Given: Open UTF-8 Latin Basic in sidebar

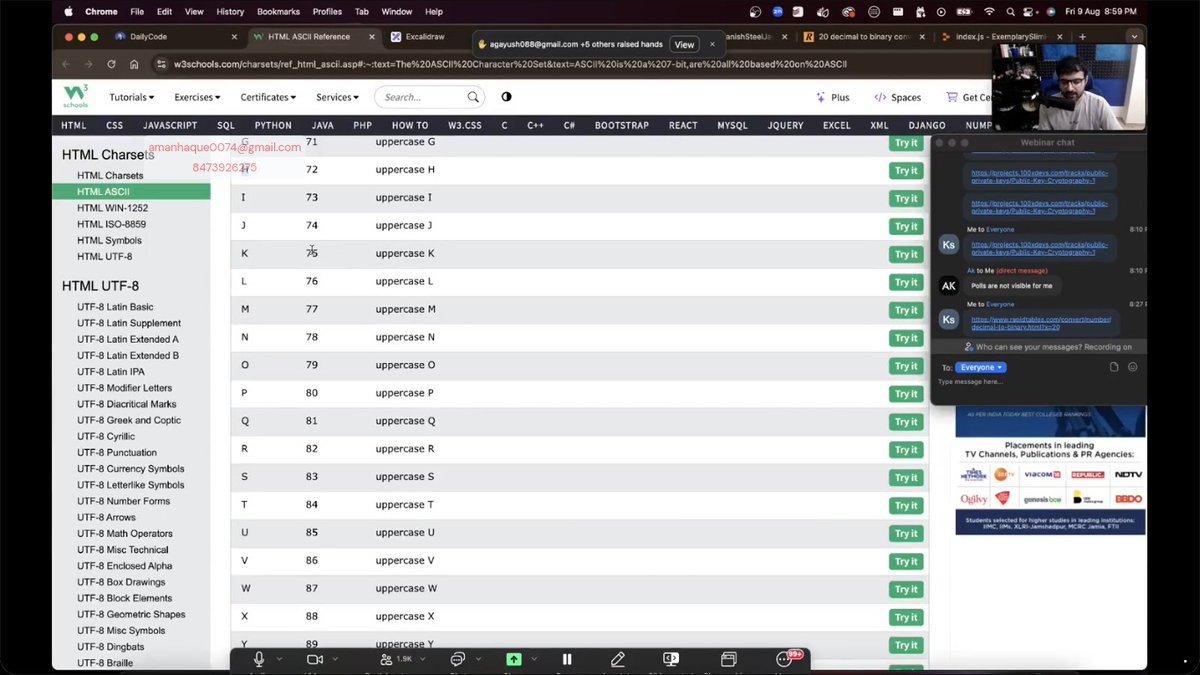Looking at the screenshot, I should tap(115, 307).
